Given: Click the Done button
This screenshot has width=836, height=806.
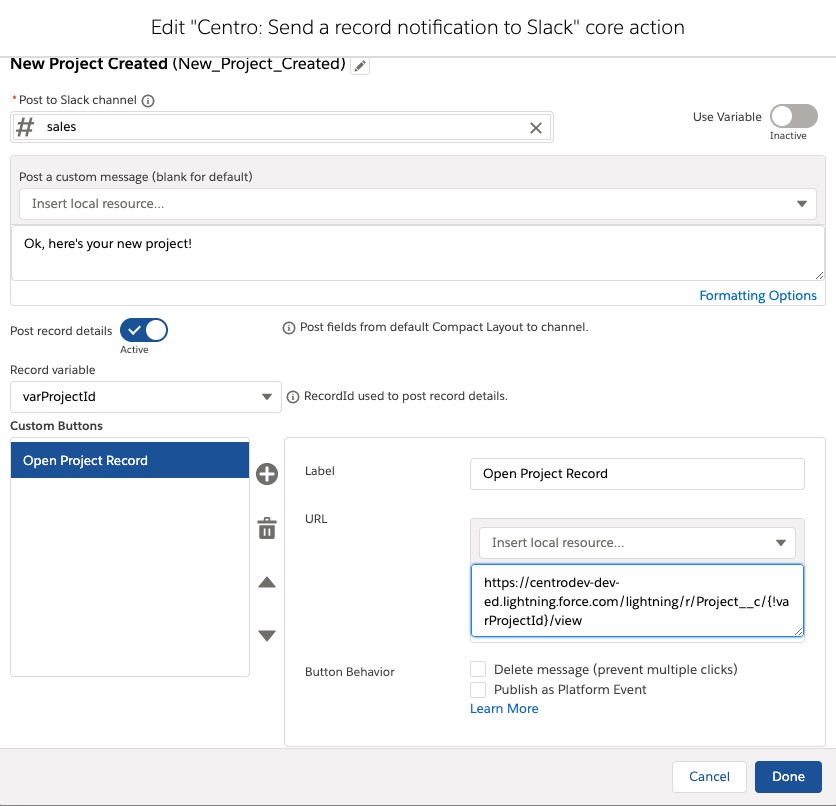Looking at the screenshot, I should pyautogui.click(x=788, y=777).
